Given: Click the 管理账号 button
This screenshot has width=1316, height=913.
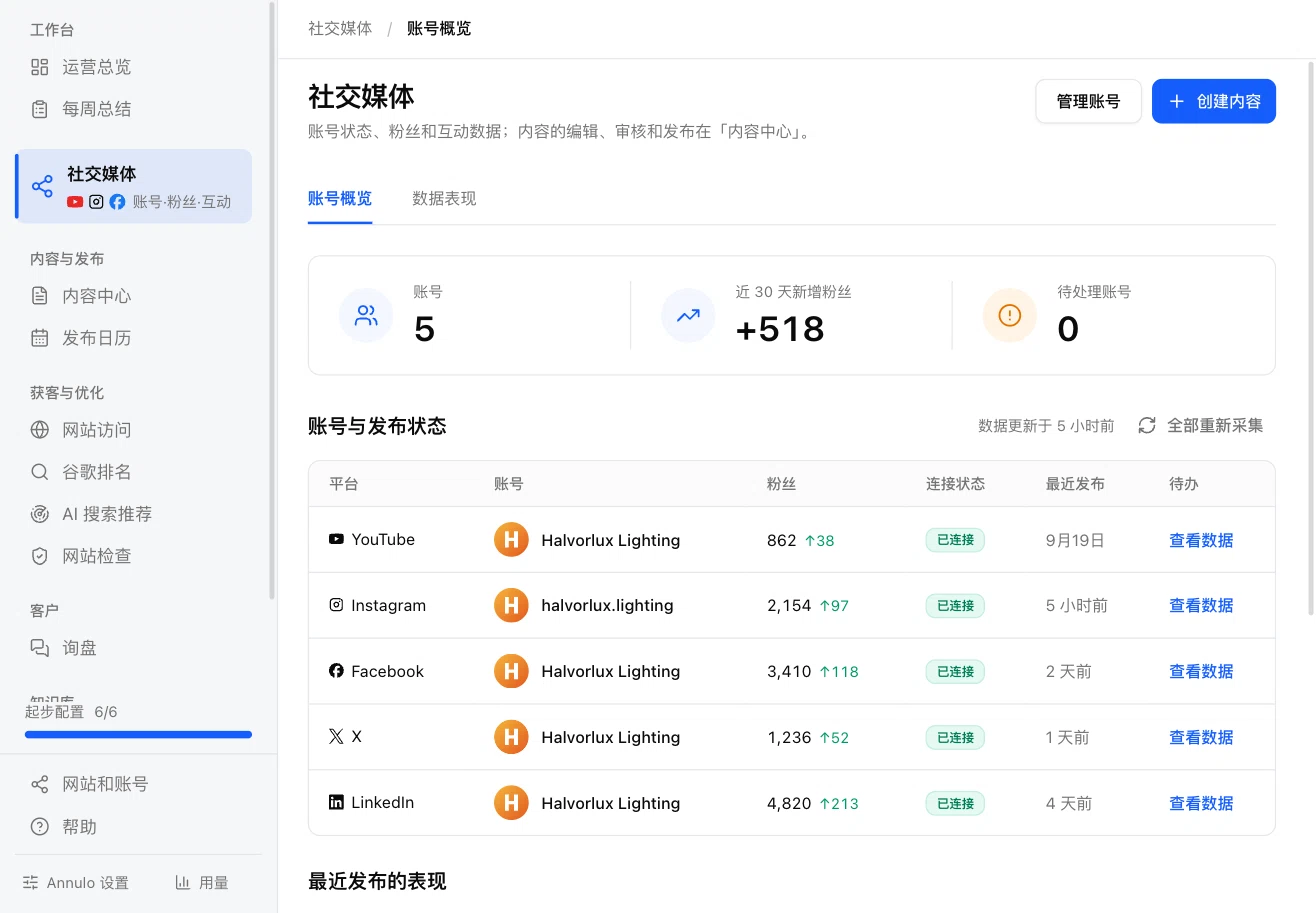Looking at the screenshot, I should tap(1088, 101).
